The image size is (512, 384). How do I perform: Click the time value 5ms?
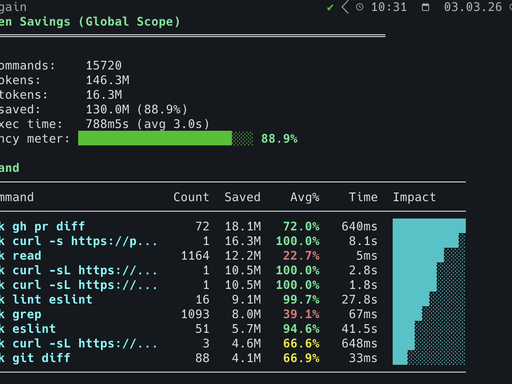click(x=367, y=256)
